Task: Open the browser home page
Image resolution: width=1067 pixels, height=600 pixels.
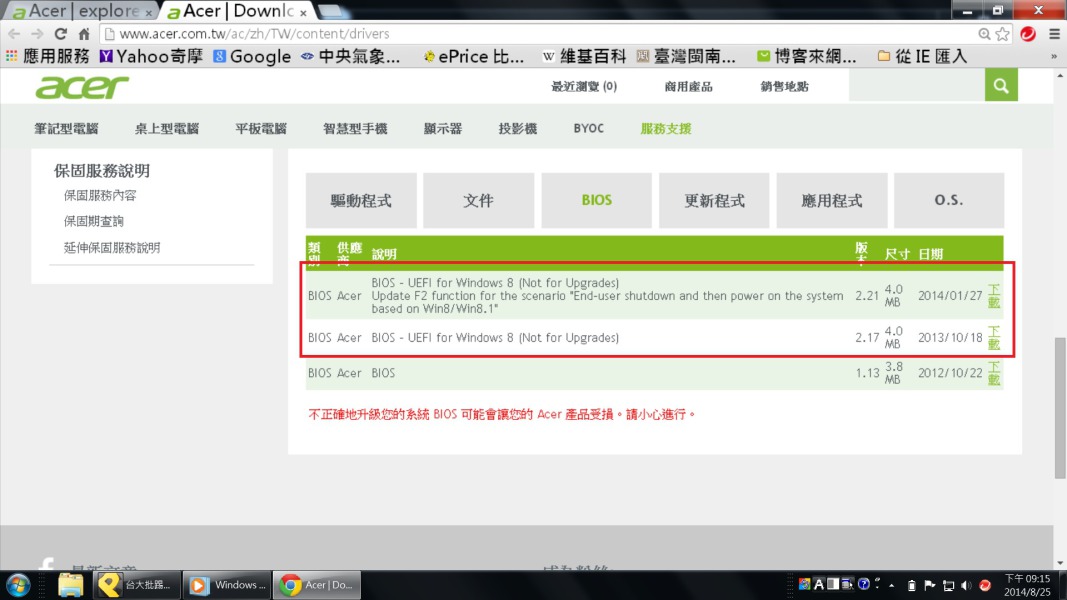Action: 84,34
